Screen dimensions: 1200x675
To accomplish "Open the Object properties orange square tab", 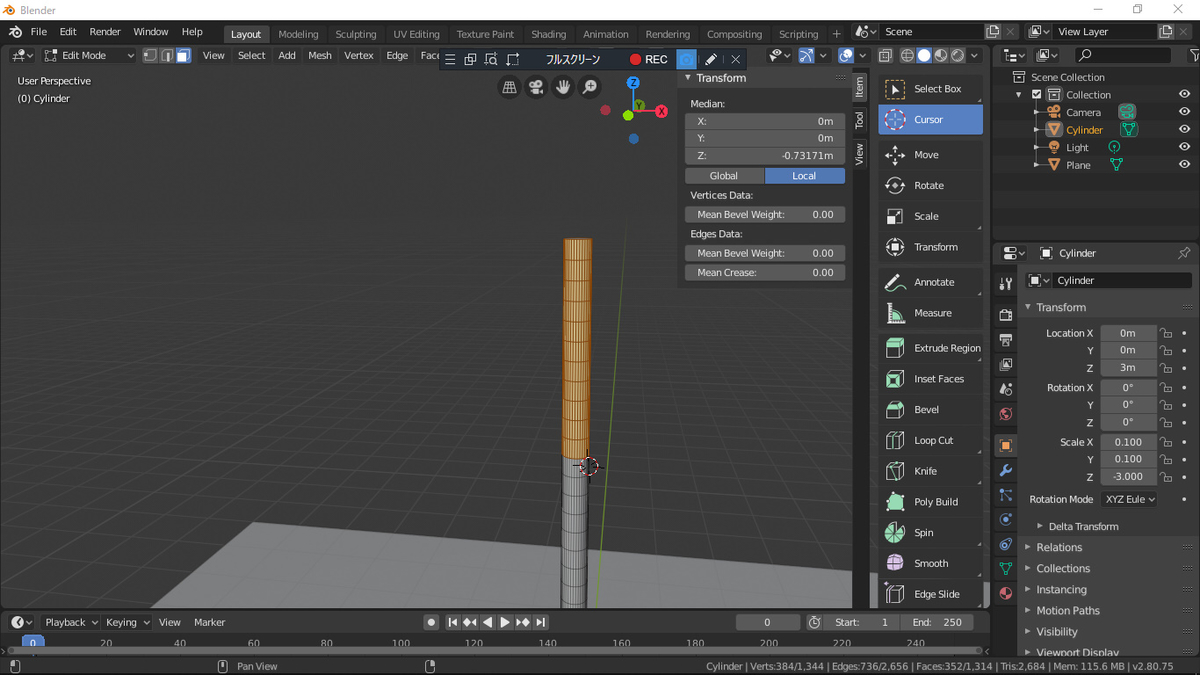I will pyautogui.click(x=1006, y=445).
